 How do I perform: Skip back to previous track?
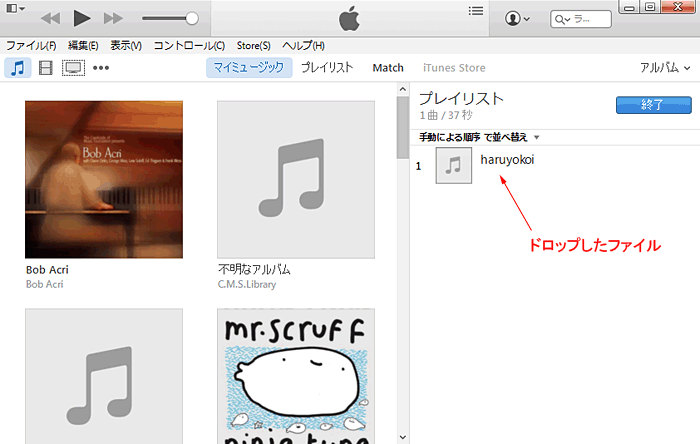pyautogui.click(x=50, y=18)
